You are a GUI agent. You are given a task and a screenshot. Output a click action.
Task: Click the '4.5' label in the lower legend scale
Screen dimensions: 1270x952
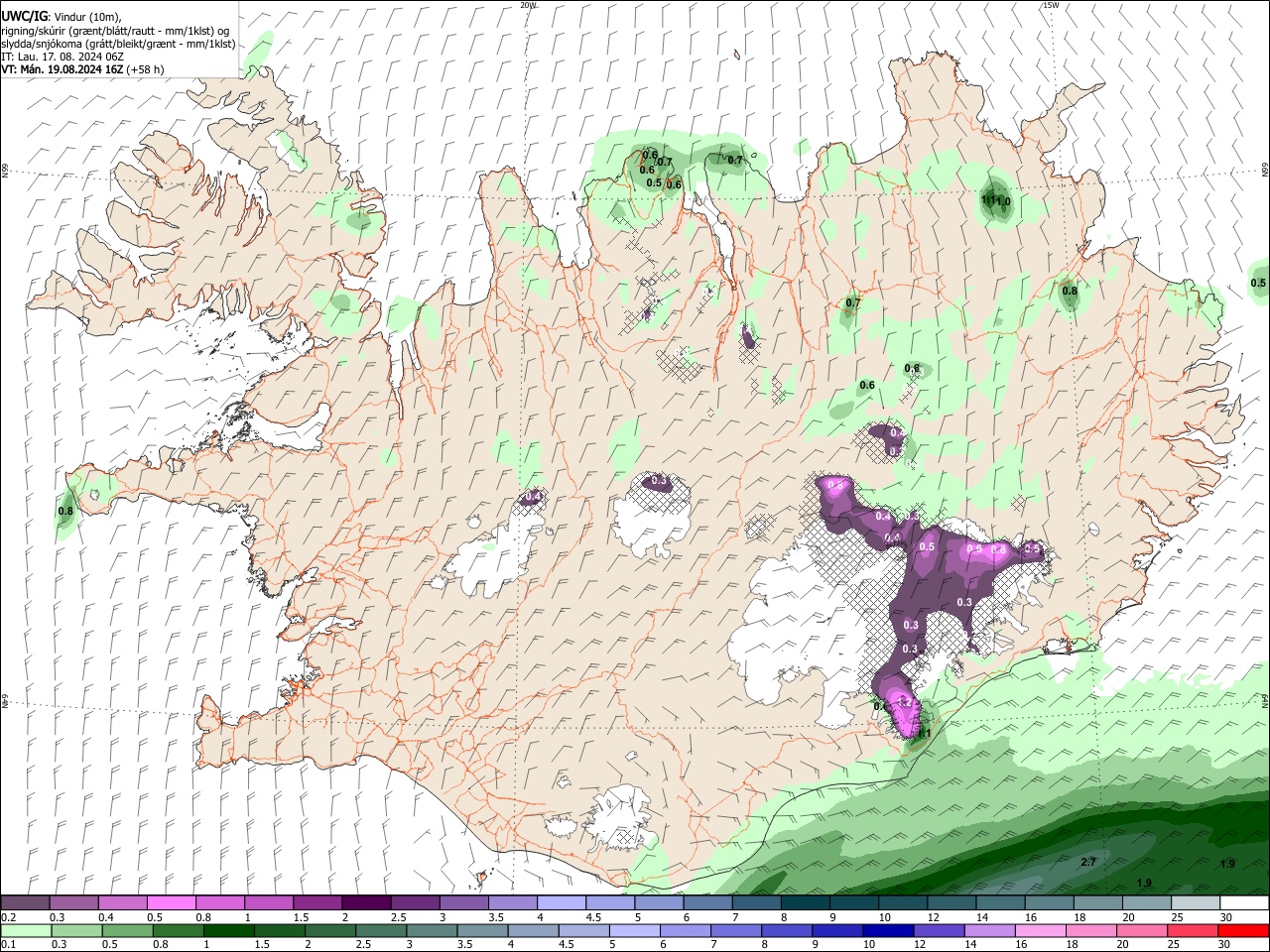[x=567, y=944]
